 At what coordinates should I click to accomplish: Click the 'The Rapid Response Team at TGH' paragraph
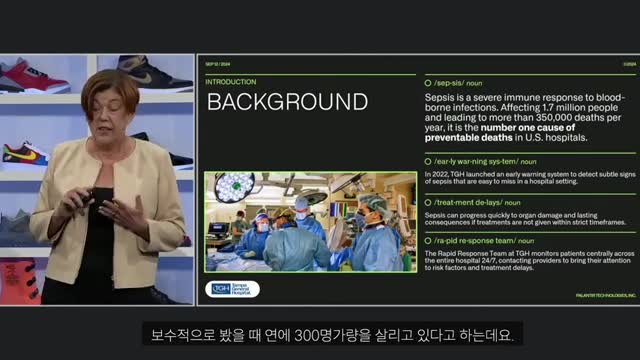[529, 260]
